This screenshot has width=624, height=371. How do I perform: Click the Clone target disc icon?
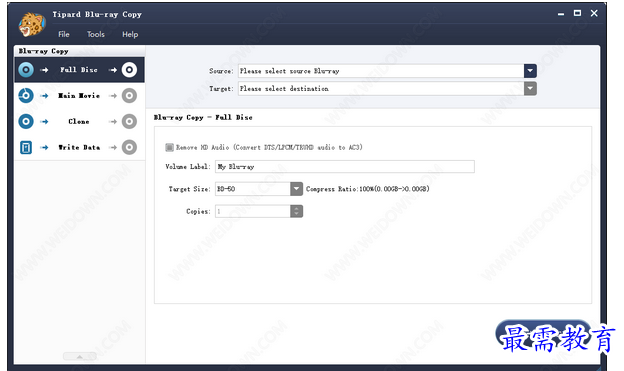[x=129, y=121]
